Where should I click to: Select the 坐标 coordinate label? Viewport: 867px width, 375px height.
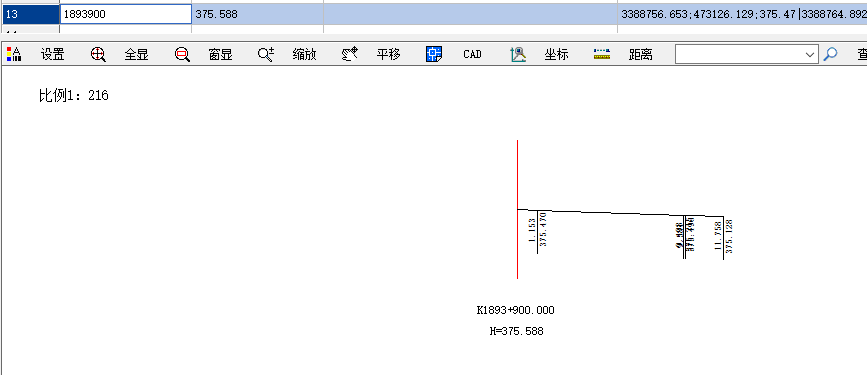tap(557, 54)
